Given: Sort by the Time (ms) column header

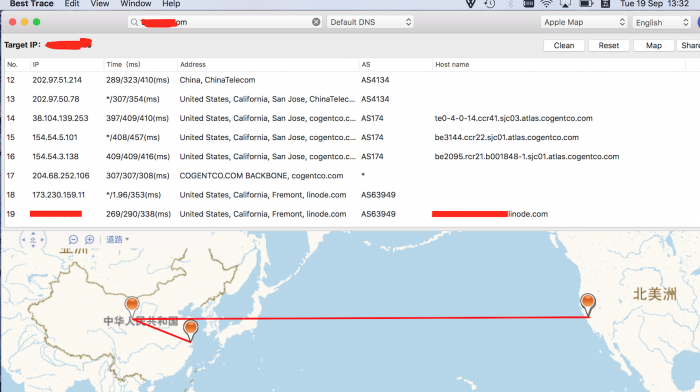Looking at the screenshot, I should (140, 64).
